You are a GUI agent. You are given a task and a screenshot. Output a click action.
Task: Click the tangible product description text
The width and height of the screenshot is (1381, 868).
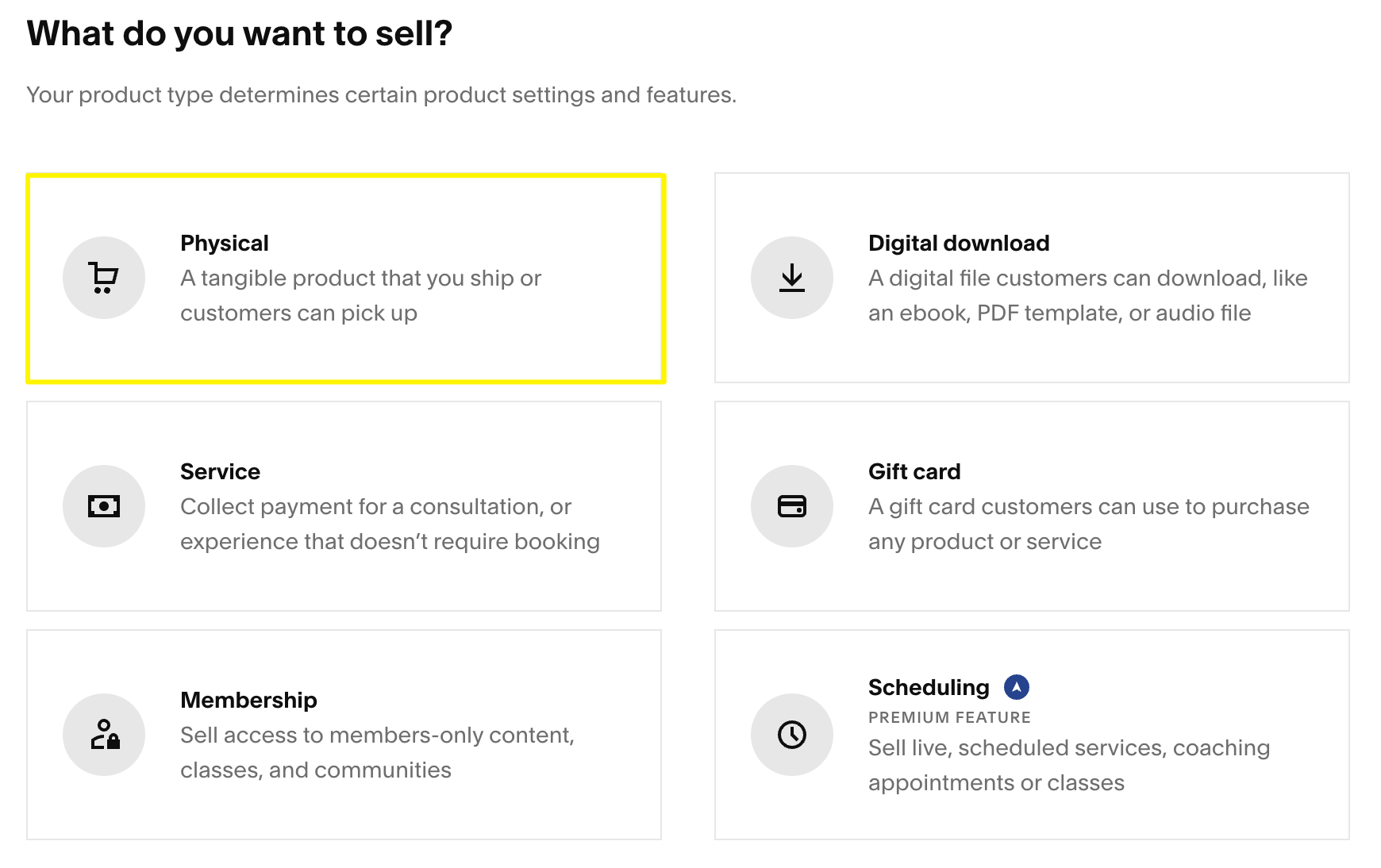click(x=360, y=295)
